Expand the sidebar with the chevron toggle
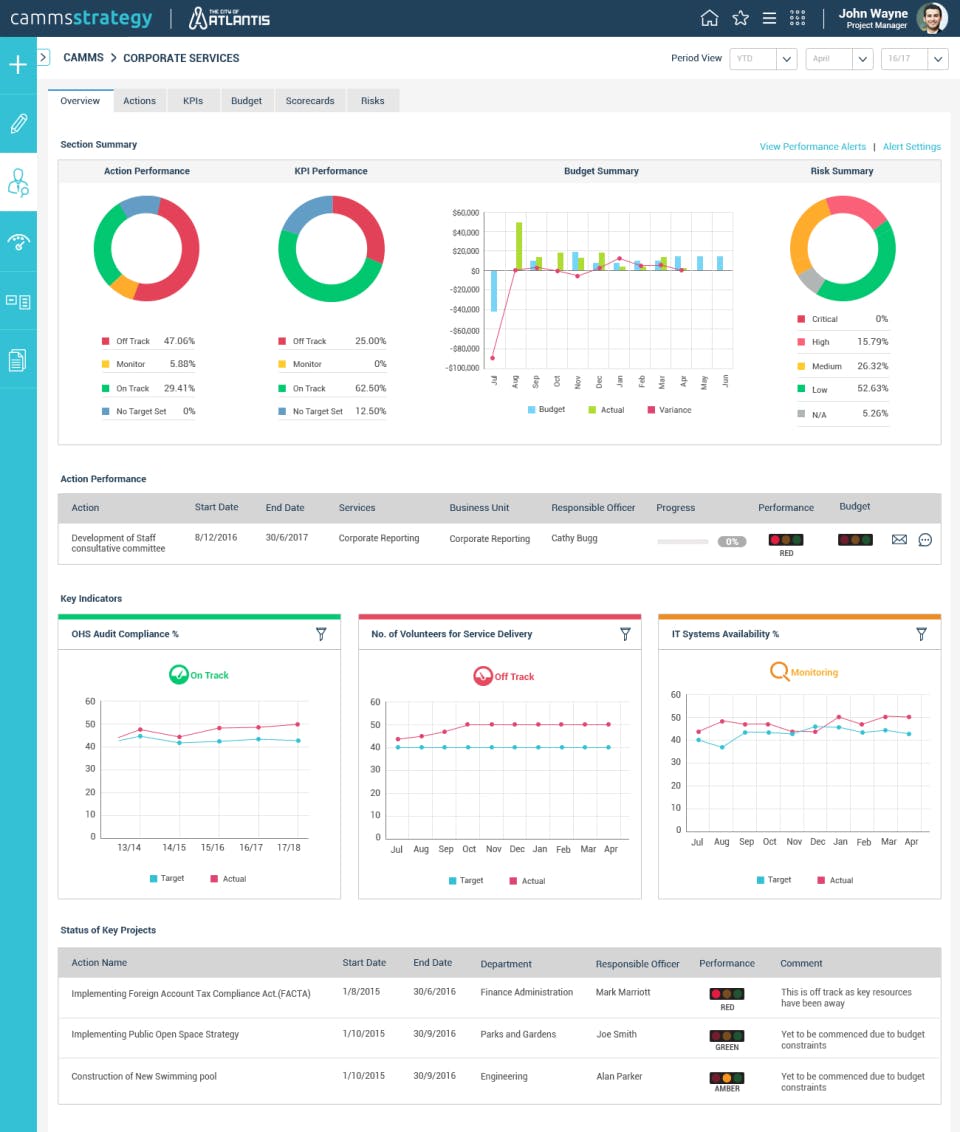The image size is (960, 1132). pyautogui.click(x=43, y=57)
